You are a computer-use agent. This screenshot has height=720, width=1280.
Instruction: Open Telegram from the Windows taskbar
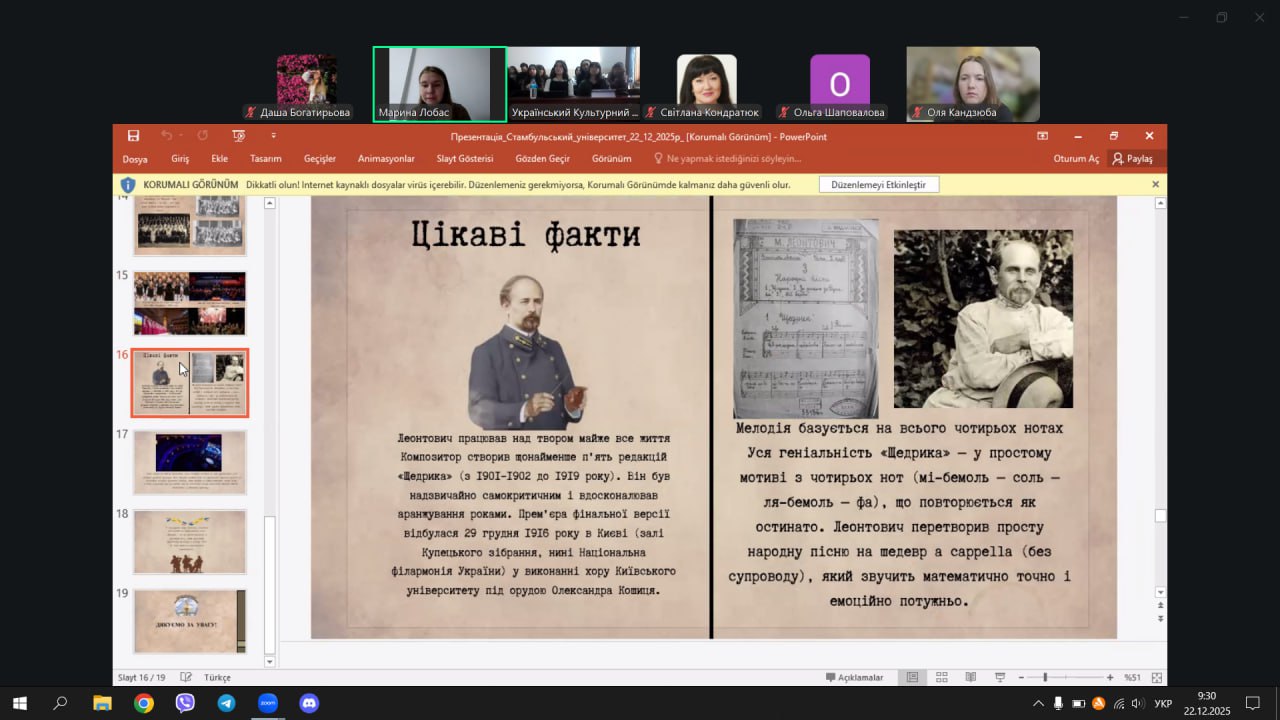click(226, 703)
